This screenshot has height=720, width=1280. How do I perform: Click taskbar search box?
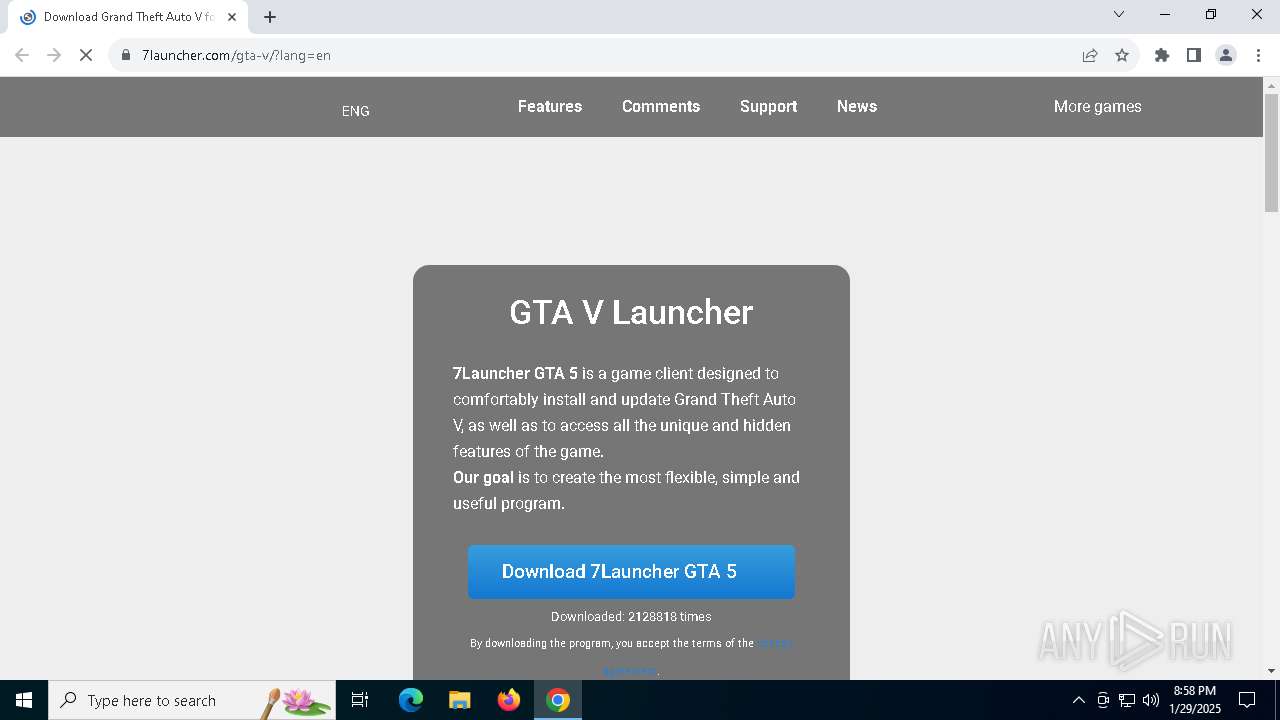[192, 700]
